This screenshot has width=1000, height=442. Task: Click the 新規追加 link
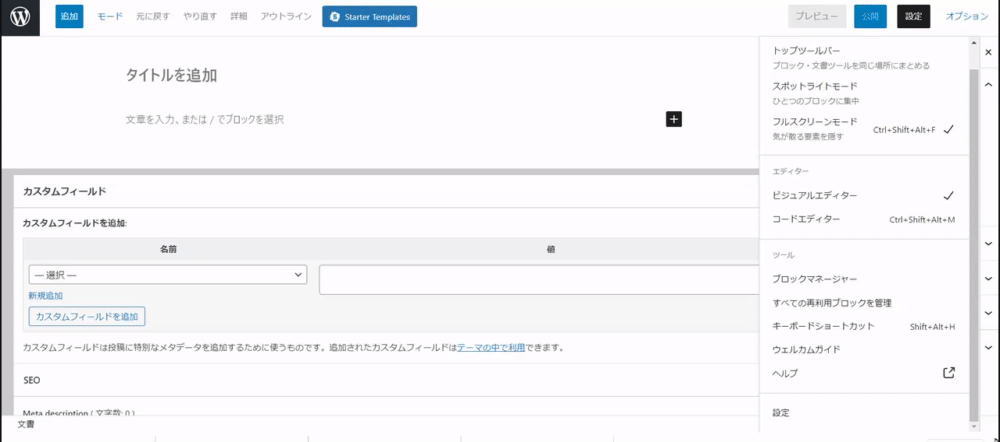45,296
